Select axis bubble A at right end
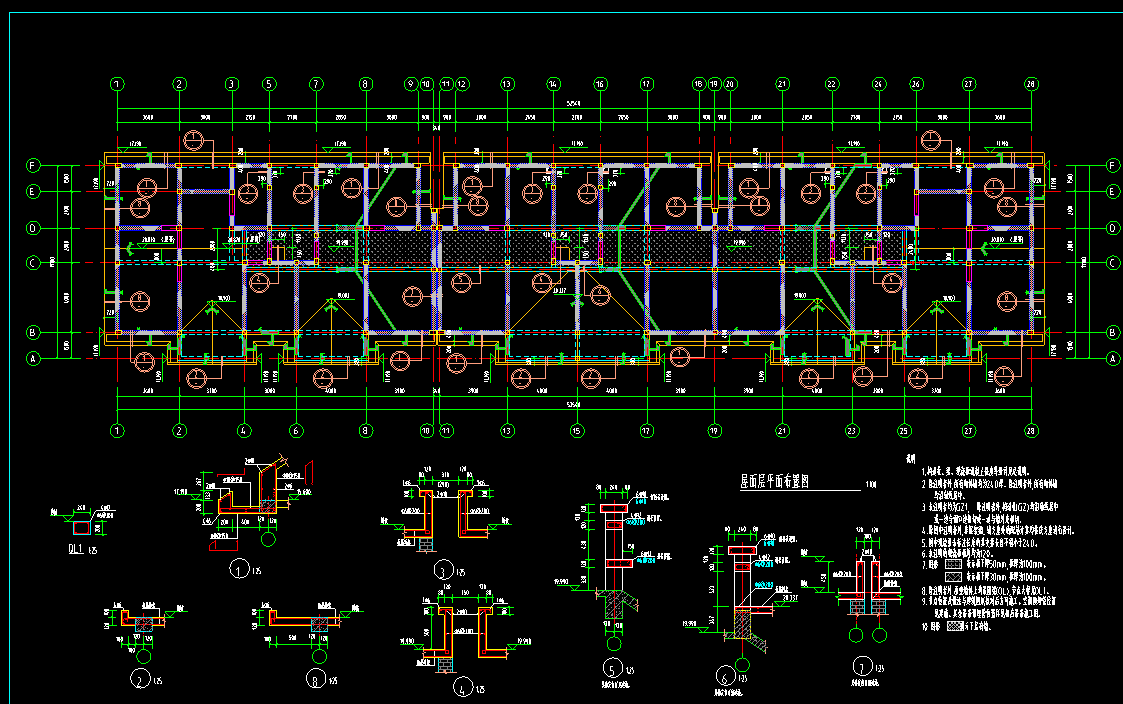This screenshot has height=704, width=1123. click(x=1112, y=359)
